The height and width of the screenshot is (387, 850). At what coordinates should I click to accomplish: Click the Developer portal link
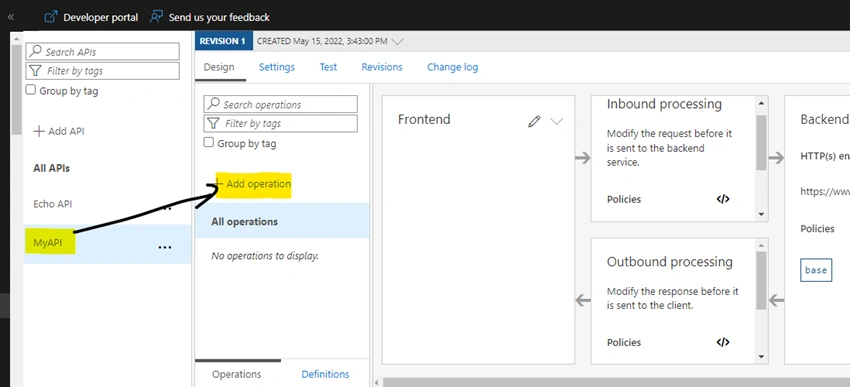(101, 17)
